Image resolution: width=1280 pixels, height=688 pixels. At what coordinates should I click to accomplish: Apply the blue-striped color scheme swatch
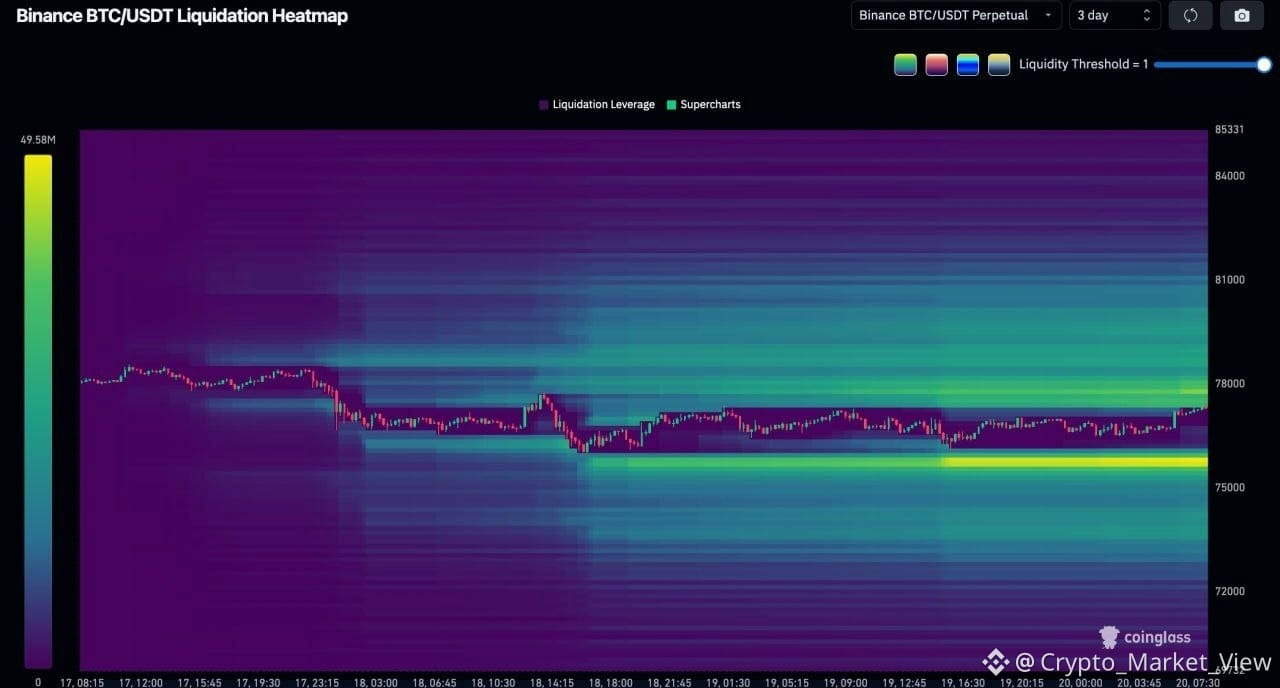[967, 64]
